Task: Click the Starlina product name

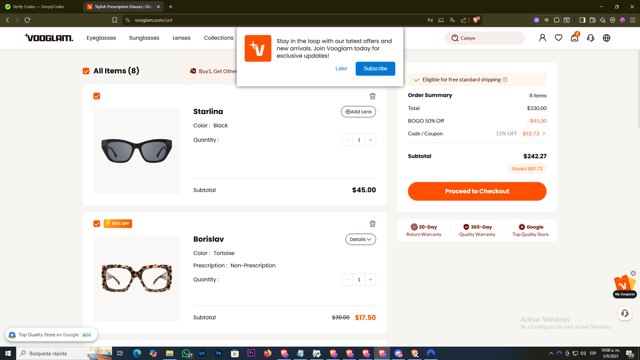Action: pyautogui.click(x=208, y=111)
